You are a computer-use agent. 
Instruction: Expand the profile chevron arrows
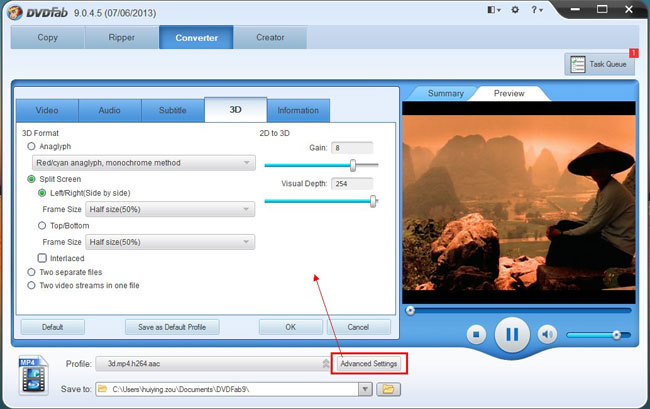coord(326,363)
